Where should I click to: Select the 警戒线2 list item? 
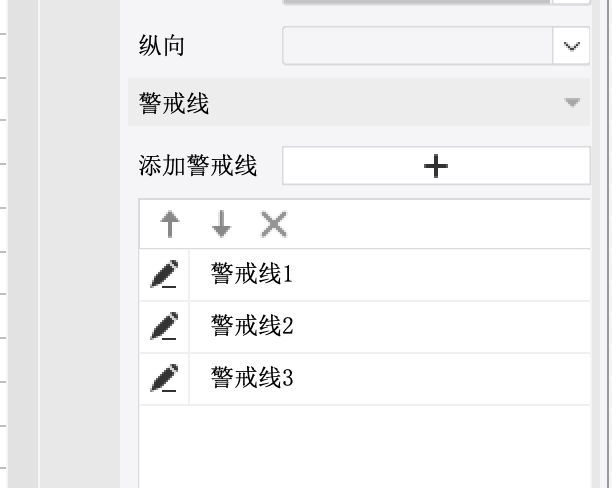point(251,326)
